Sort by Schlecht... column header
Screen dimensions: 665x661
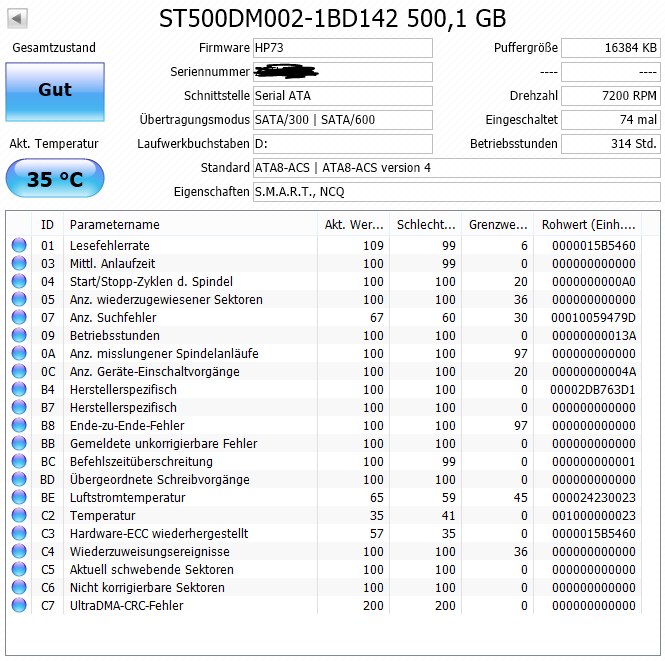(x=425, y=224)
